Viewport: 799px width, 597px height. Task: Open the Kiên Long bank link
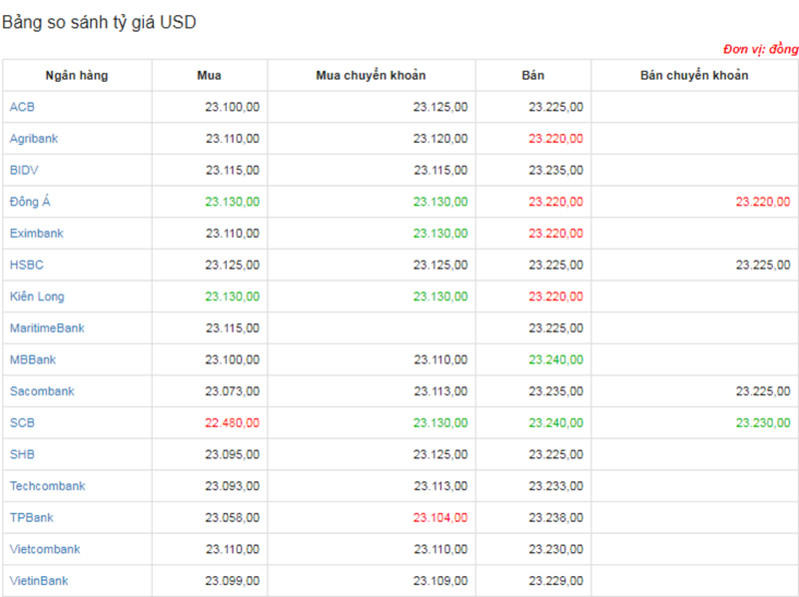coord(37,297)
